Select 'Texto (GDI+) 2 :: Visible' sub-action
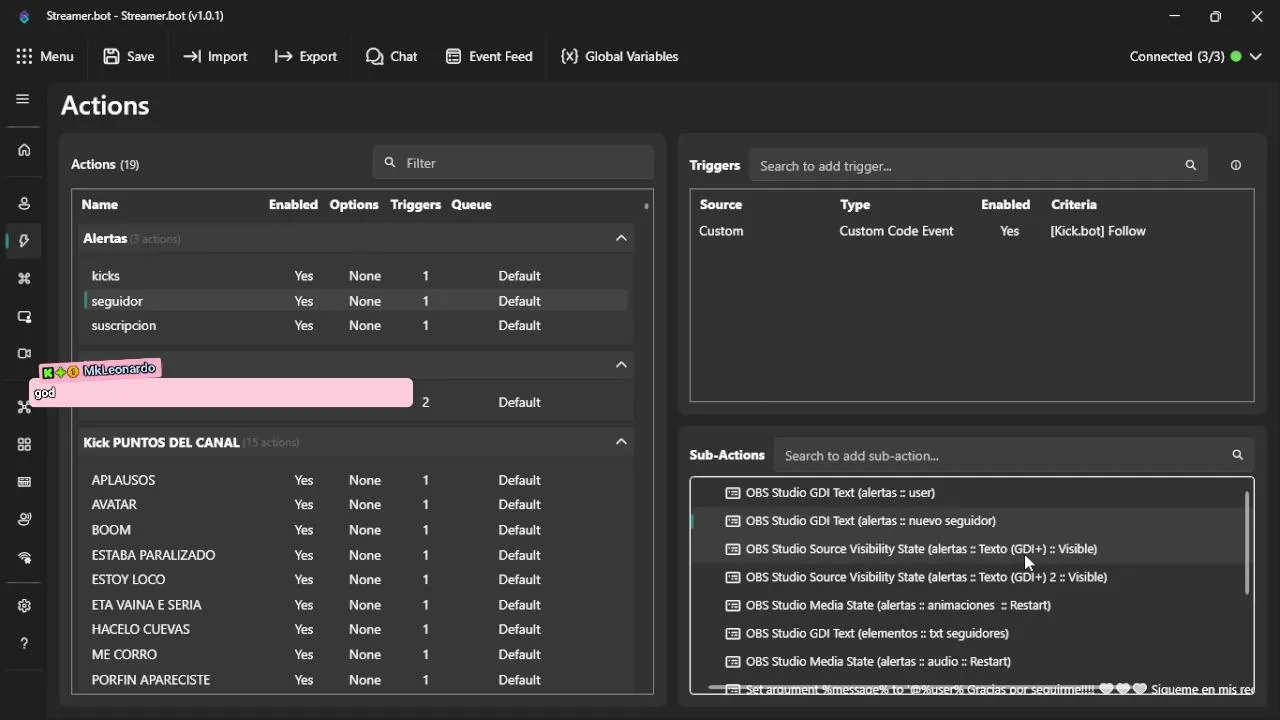This screenshot has width=1280, height=720. pos(967,577)
